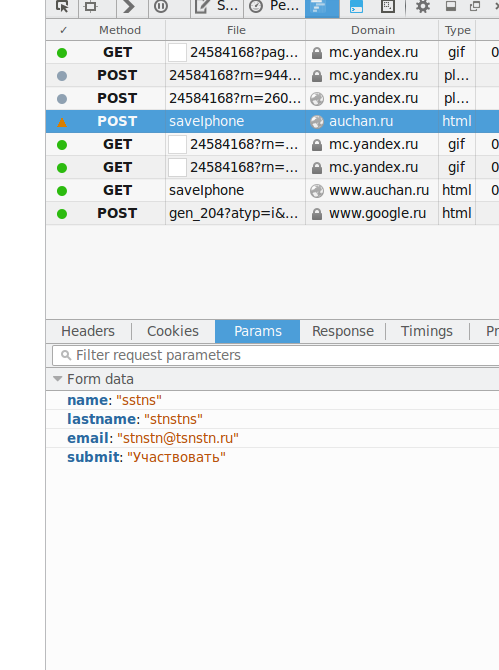499x670 pixels.
Task: Select the highlighted Network panel icon
Action: click(x=322, y=7)
